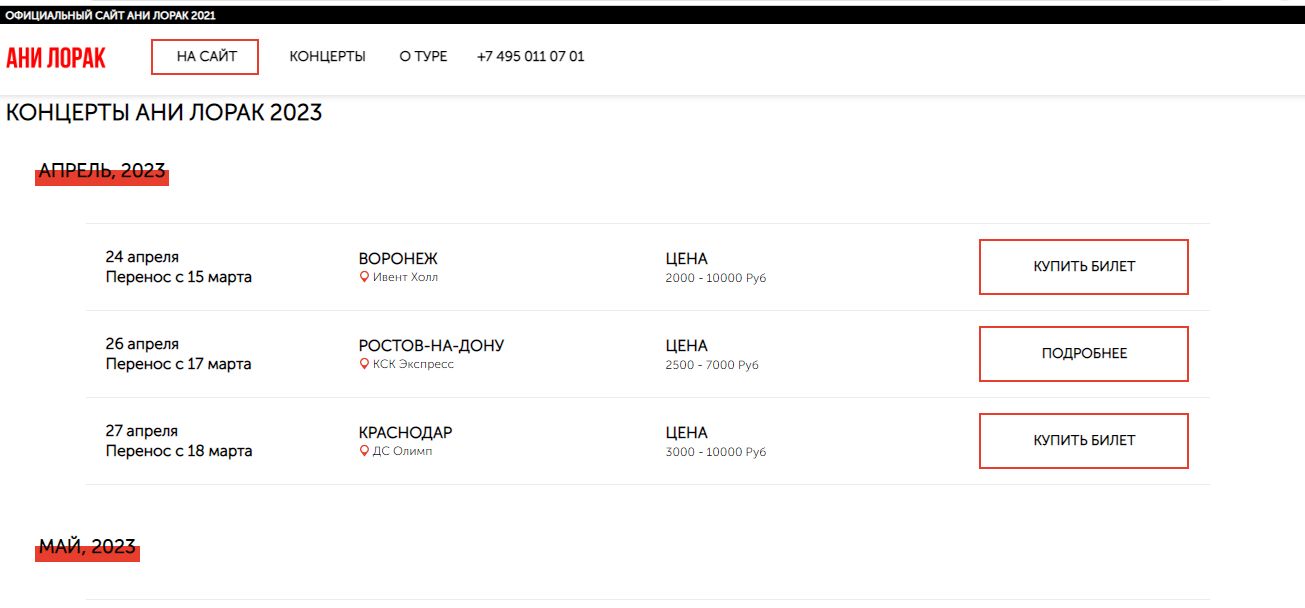Click the АНИ ЛОРАК red logo
Screen dimensions: 1305x608
[x=56, y=57]
